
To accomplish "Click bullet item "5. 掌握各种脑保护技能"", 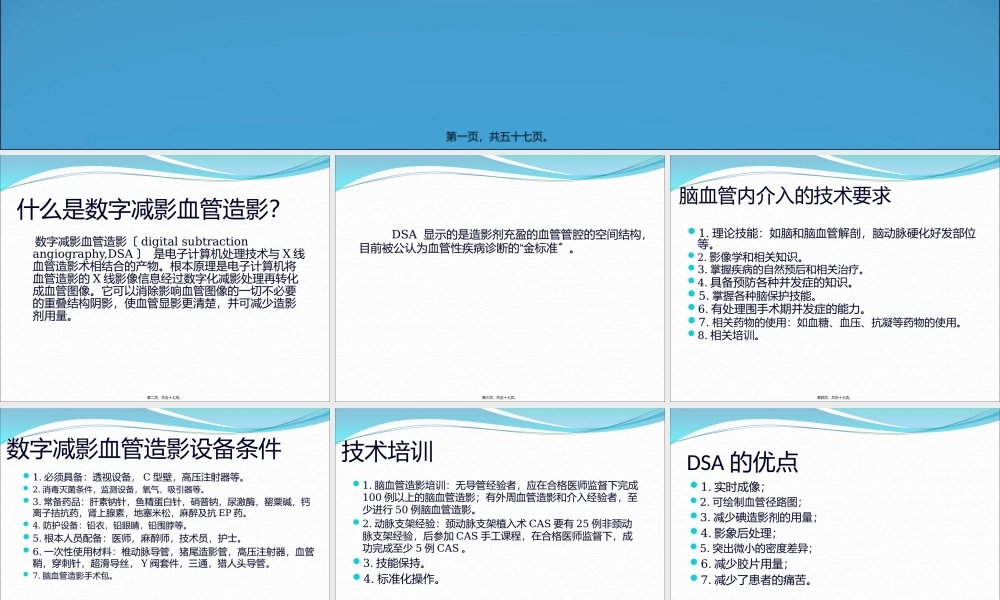I will 773,296.
